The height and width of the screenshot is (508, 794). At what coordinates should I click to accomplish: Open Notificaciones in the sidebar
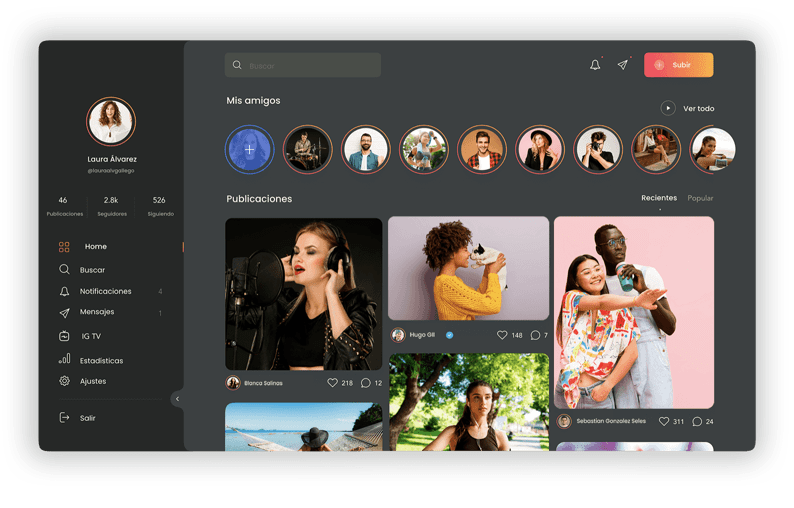105,291
